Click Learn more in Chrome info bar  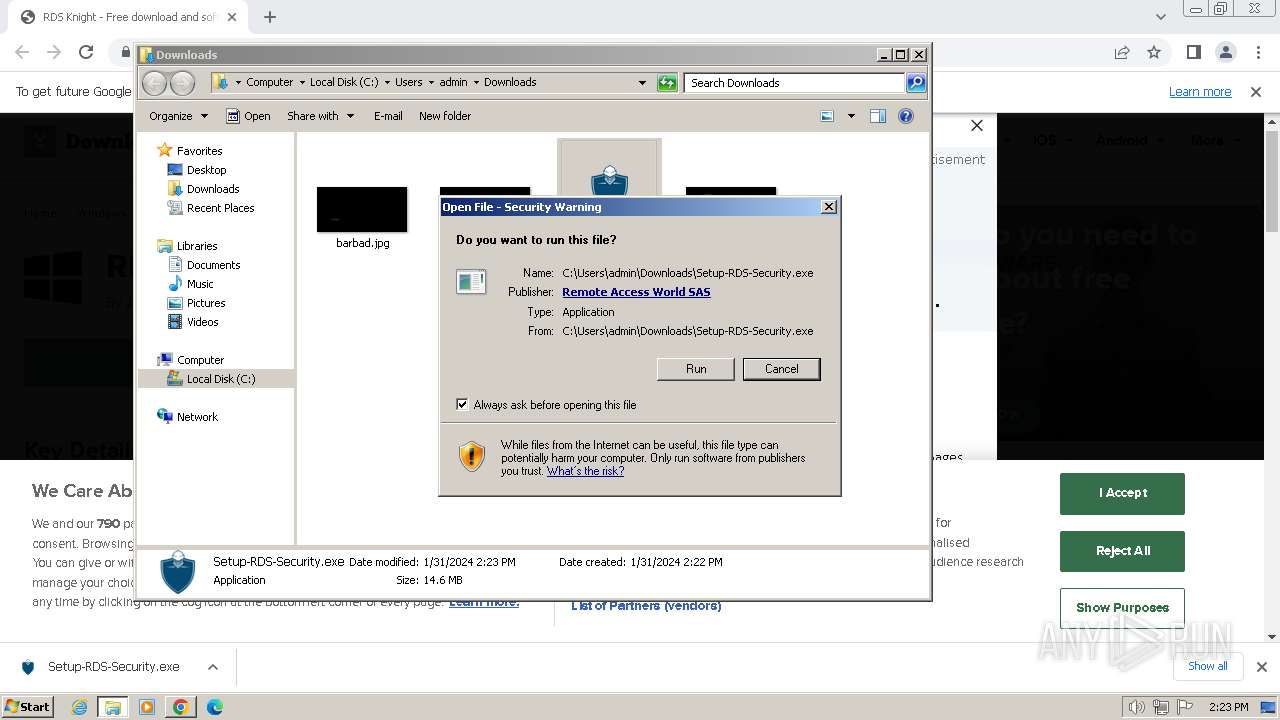(x=1200, y=92)
